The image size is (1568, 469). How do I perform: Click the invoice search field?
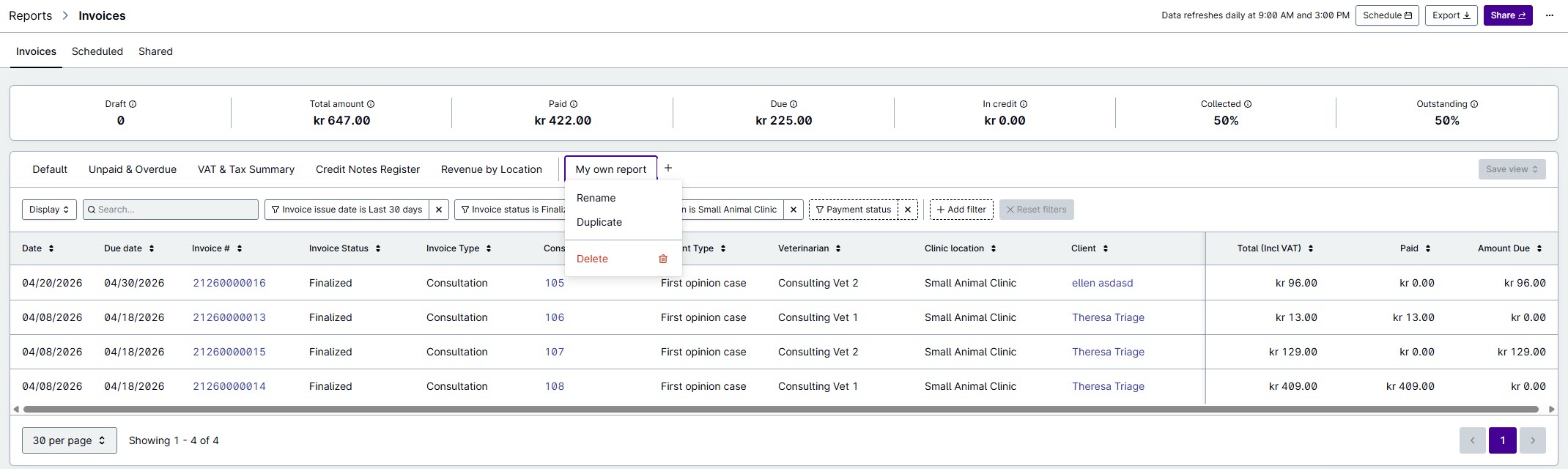click(x=171, y=210)
